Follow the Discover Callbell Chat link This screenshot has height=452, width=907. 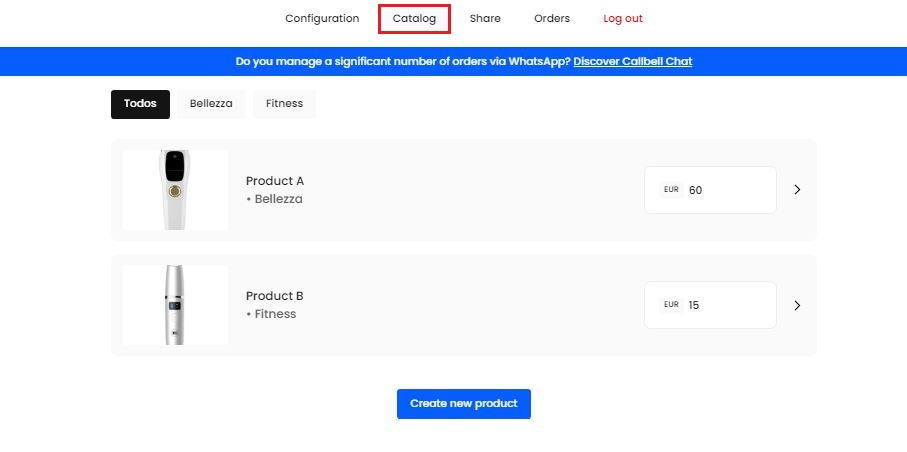(632, 61)
